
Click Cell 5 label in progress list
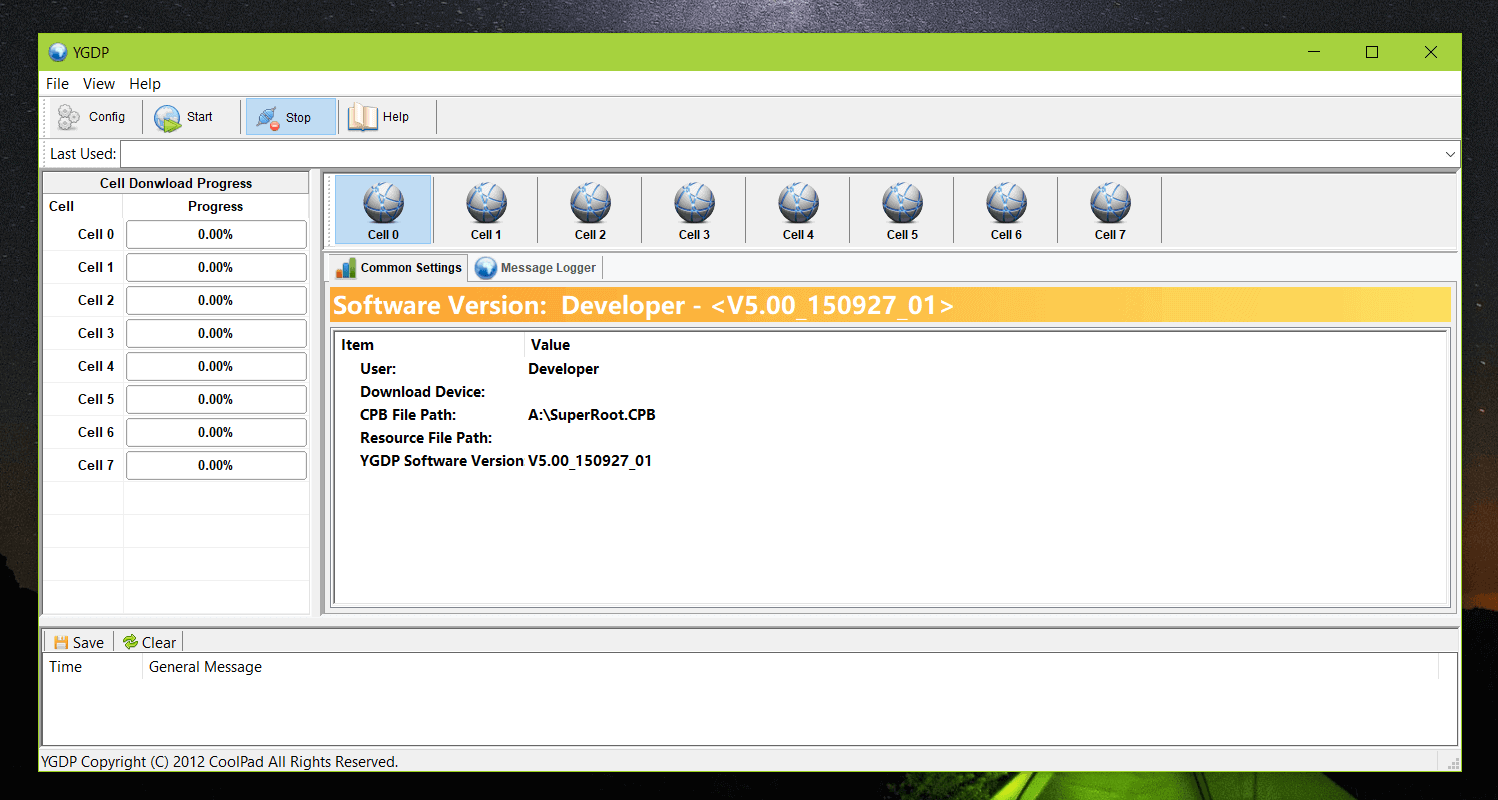[96, 399]
